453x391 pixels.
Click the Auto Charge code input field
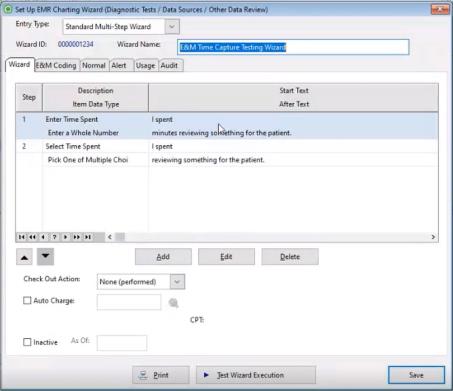[129, 302]
